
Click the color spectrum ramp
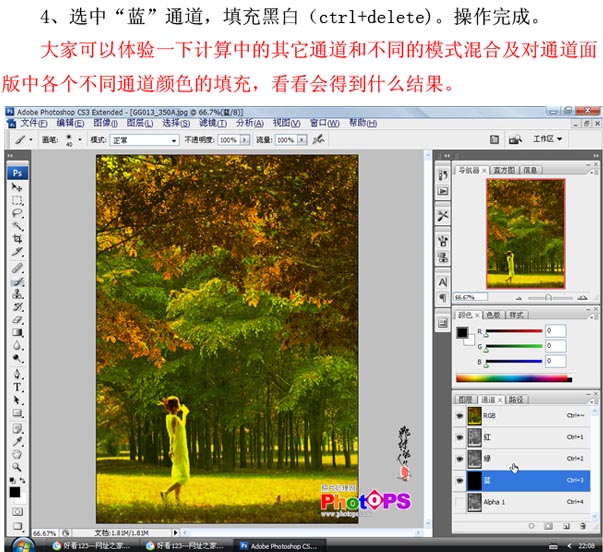(514, 378)
